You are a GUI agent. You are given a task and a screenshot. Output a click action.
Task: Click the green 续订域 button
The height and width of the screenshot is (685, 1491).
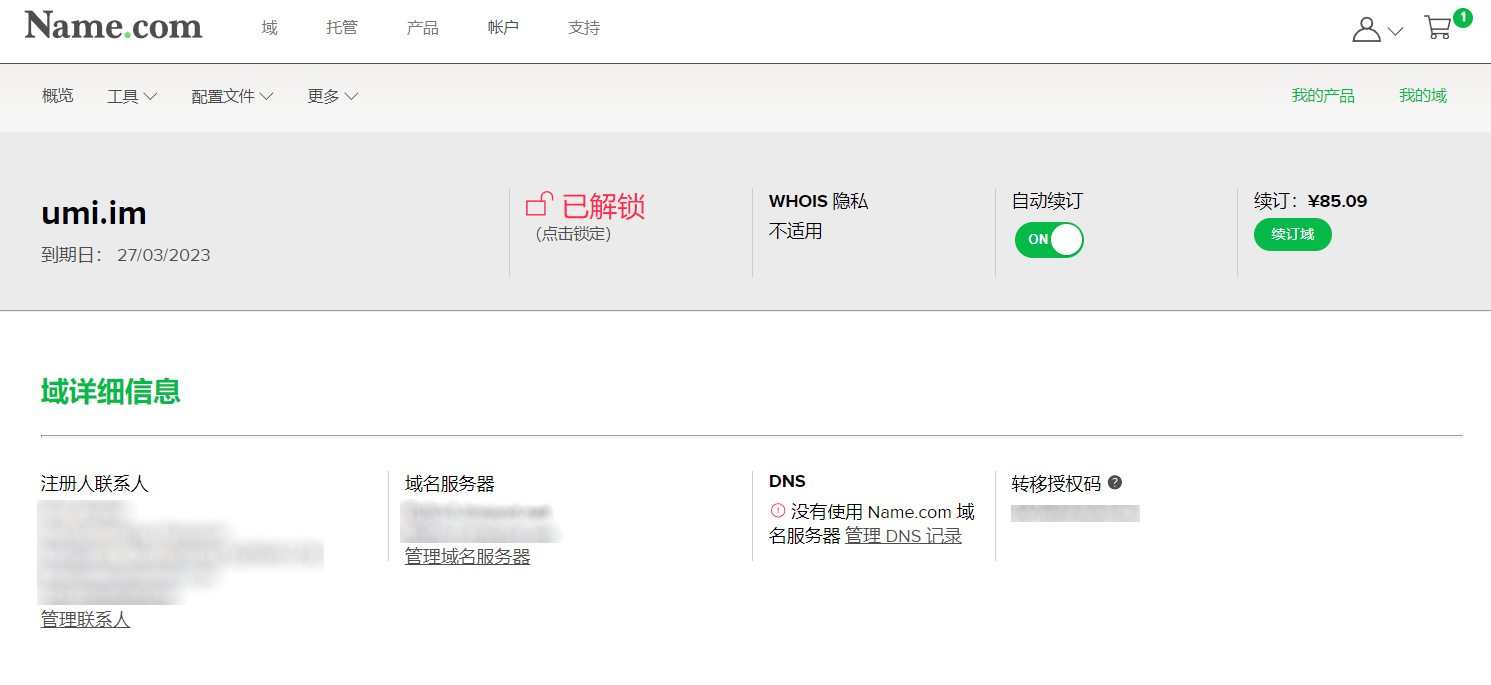[1292, 234]
